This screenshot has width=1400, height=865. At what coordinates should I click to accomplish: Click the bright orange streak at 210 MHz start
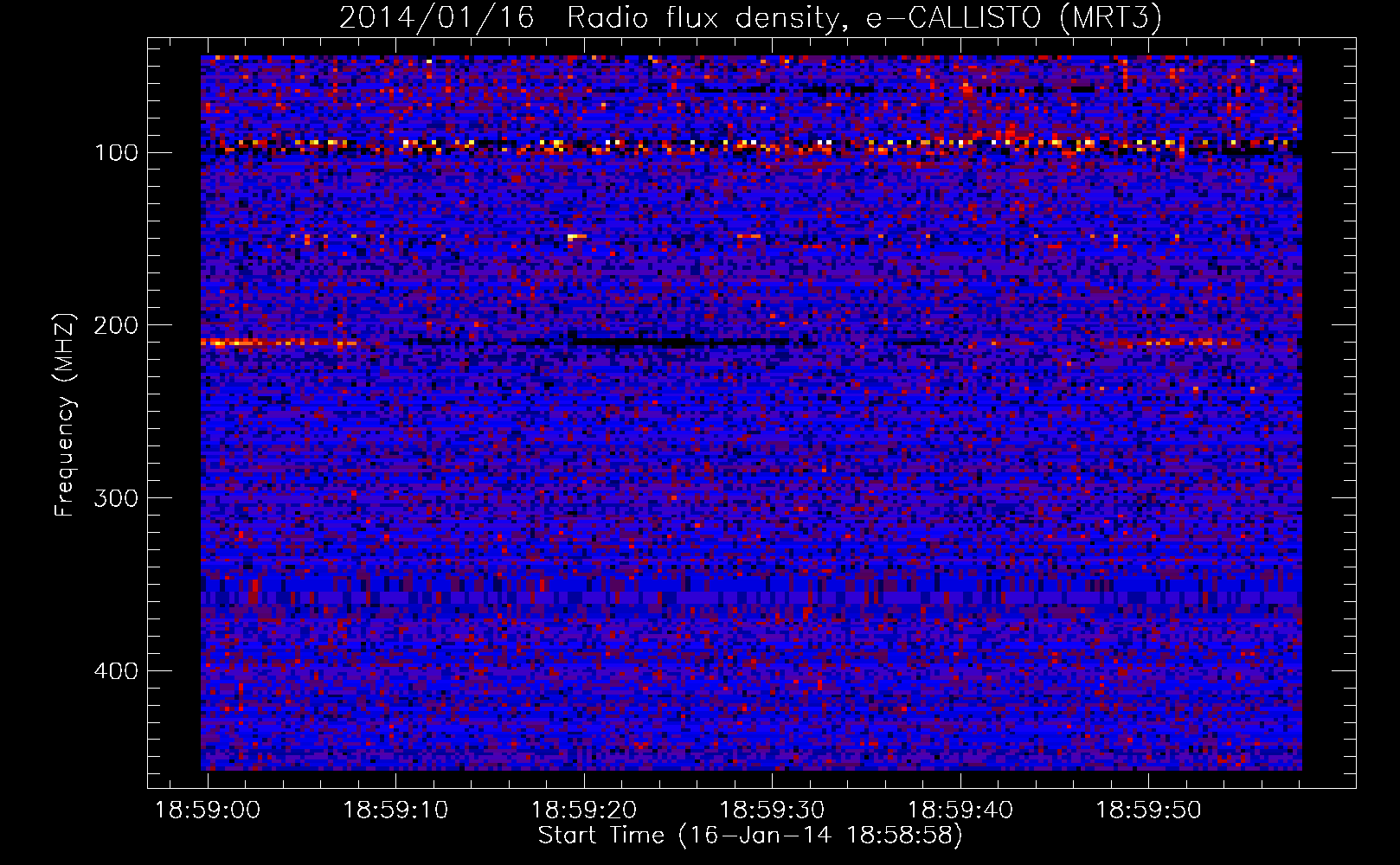coord(279,343)
